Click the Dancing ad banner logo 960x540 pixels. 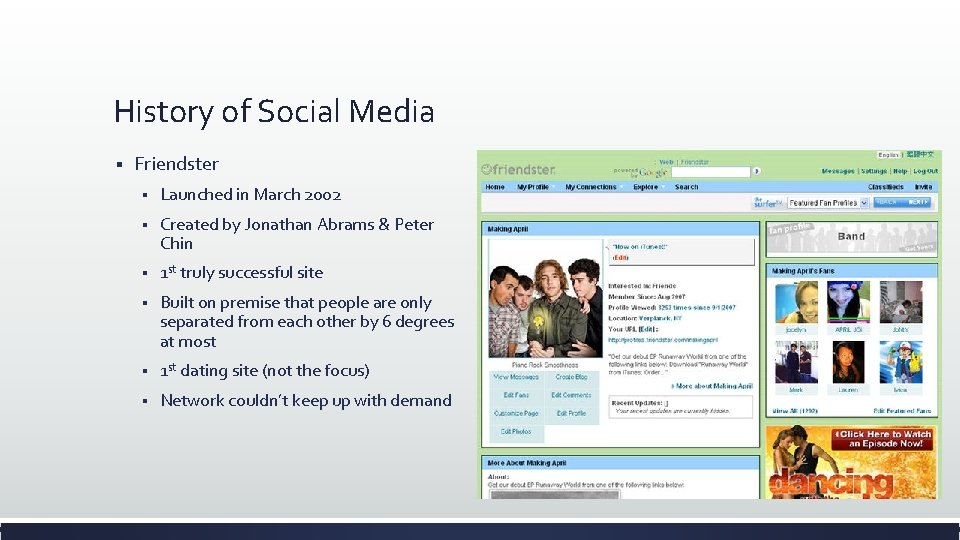[x=830, y=482]
